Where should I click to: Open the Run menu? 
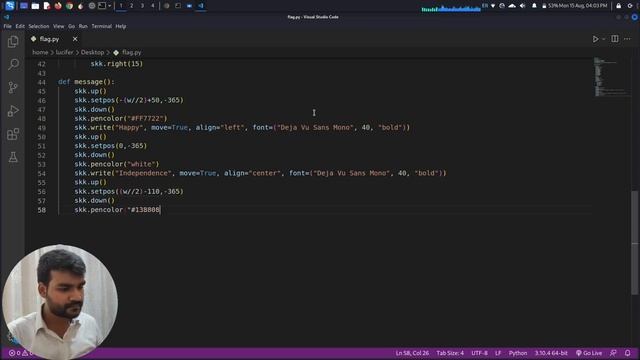coord(83,26)
